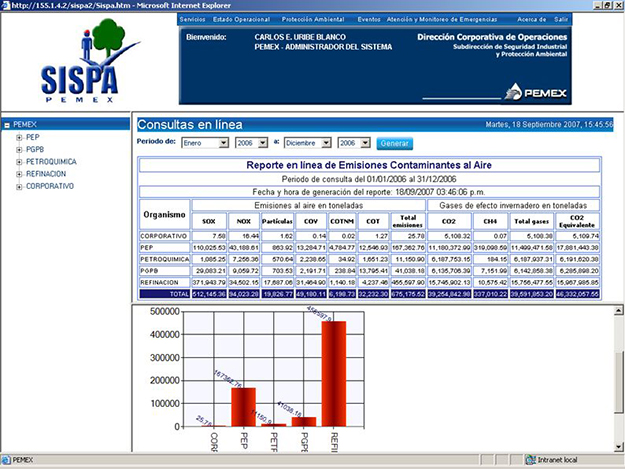Click the Internet Explorer page icon in title bar

point(6,6)
